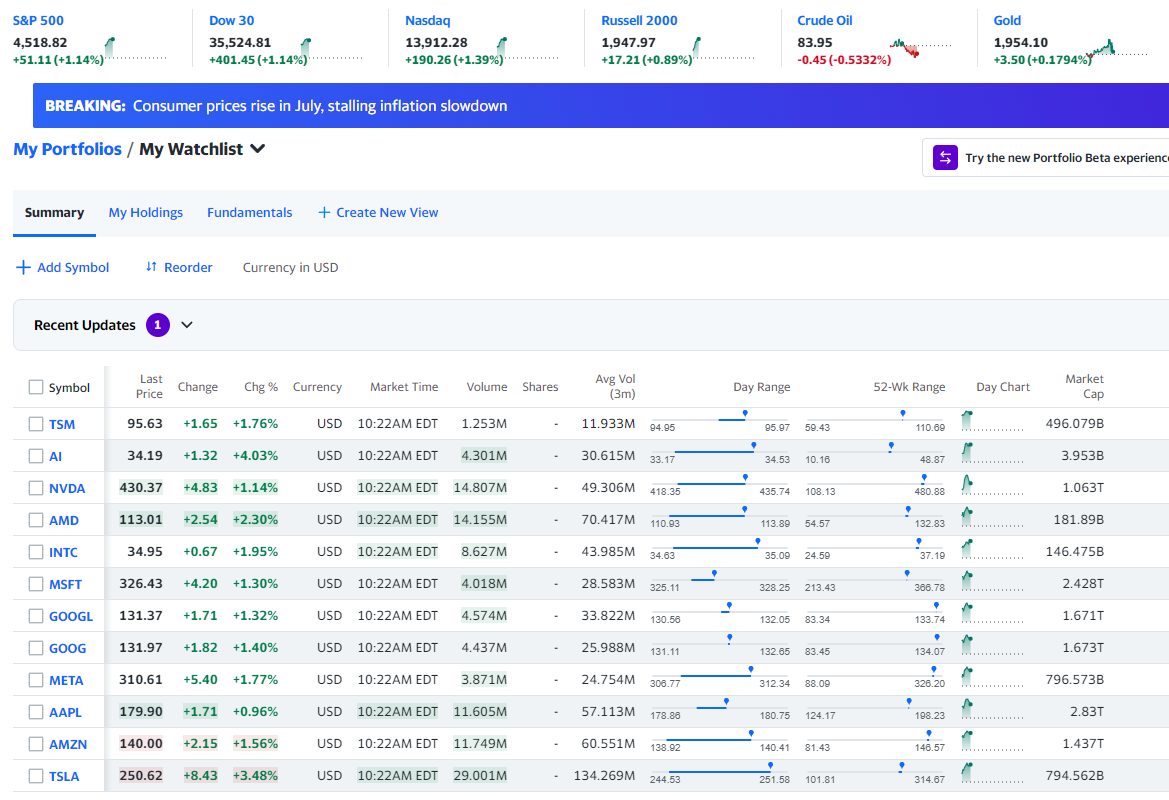The width and height of the screenshot is (1169, 800).
Task: Click the Reorder arrows icon
Action: pyautogui.click(x=151, y=267)
